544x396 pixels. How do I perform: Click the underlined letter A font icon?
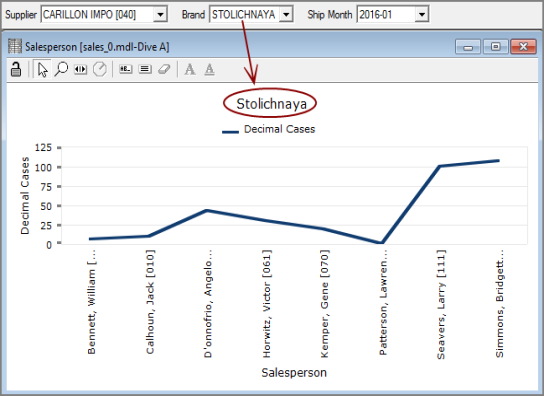[209, 69]
